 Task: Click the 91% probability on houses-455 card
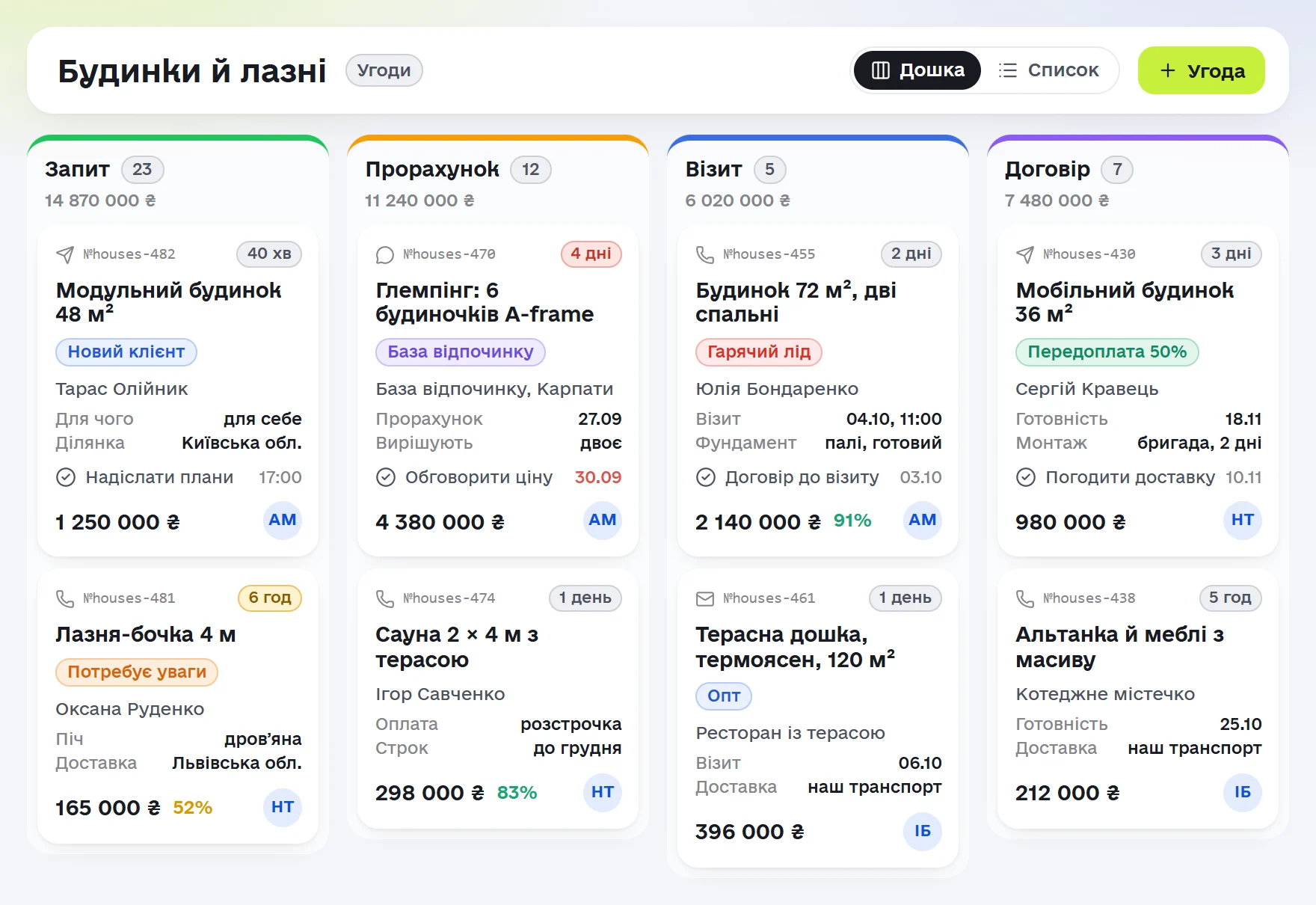pos(852,521)
